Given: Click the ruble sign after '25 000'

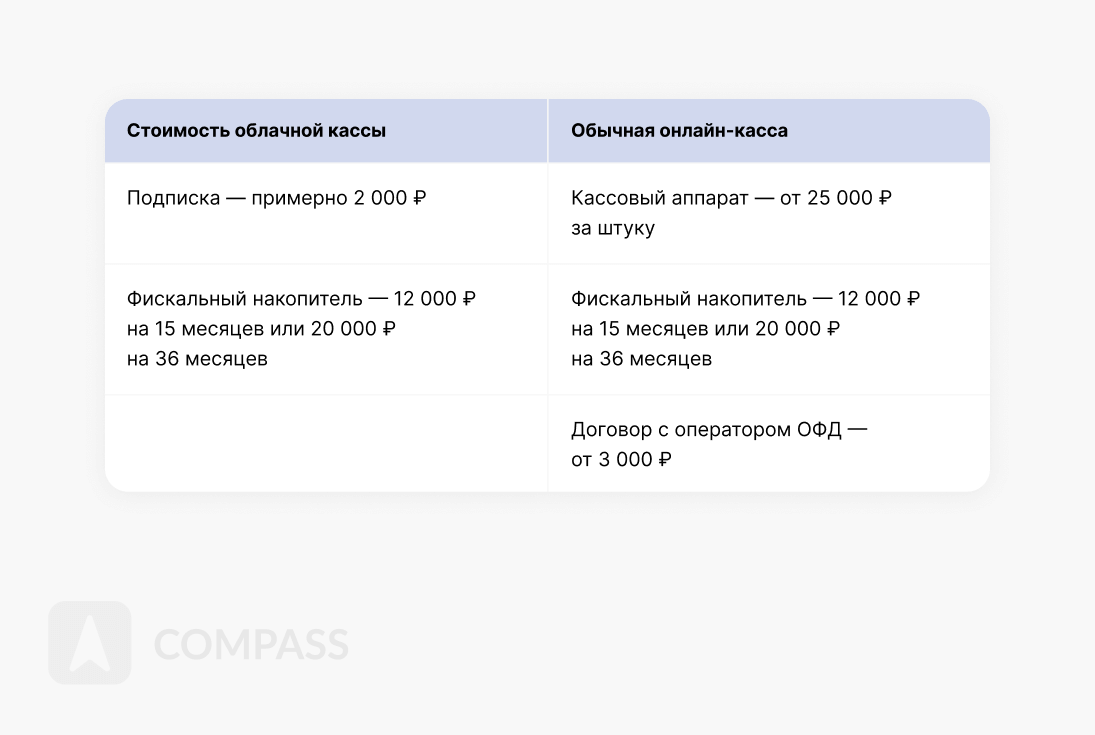Looking at the screenshot, I should 884,198.
